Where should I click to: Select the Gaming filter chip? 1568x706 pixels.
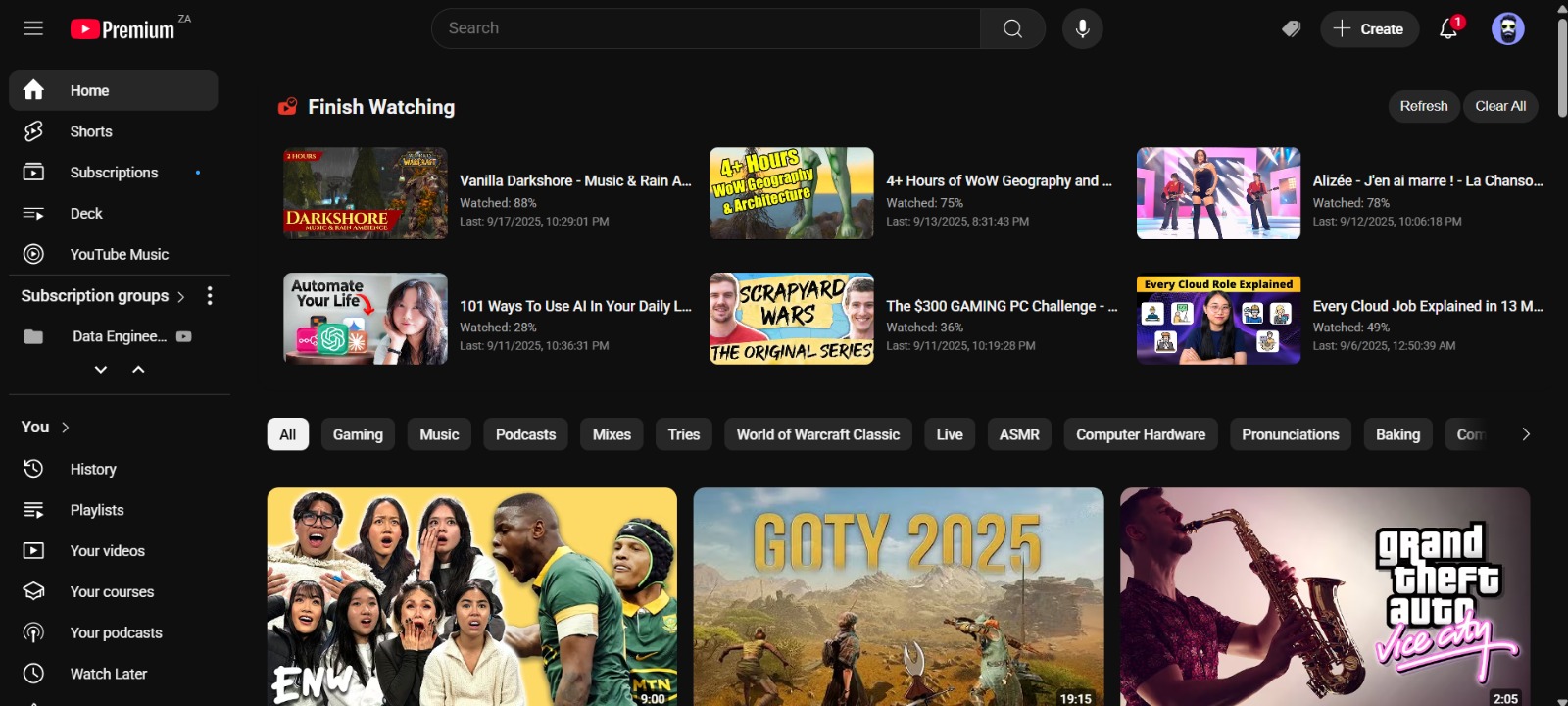[358, 434]
